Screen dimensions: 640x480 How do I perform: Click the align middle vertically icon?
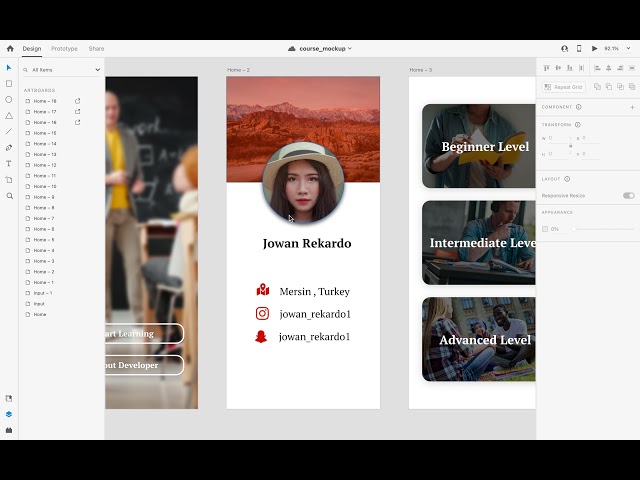[558, 68]
